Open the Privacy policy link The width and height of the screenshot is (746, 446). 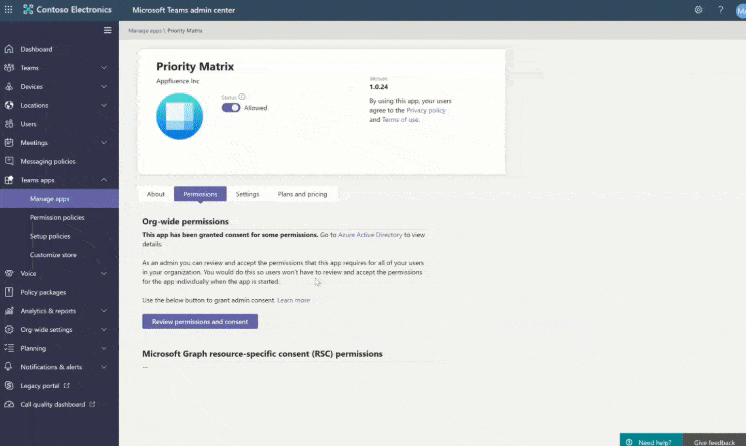pyautogui.click(x=426, y=110)
